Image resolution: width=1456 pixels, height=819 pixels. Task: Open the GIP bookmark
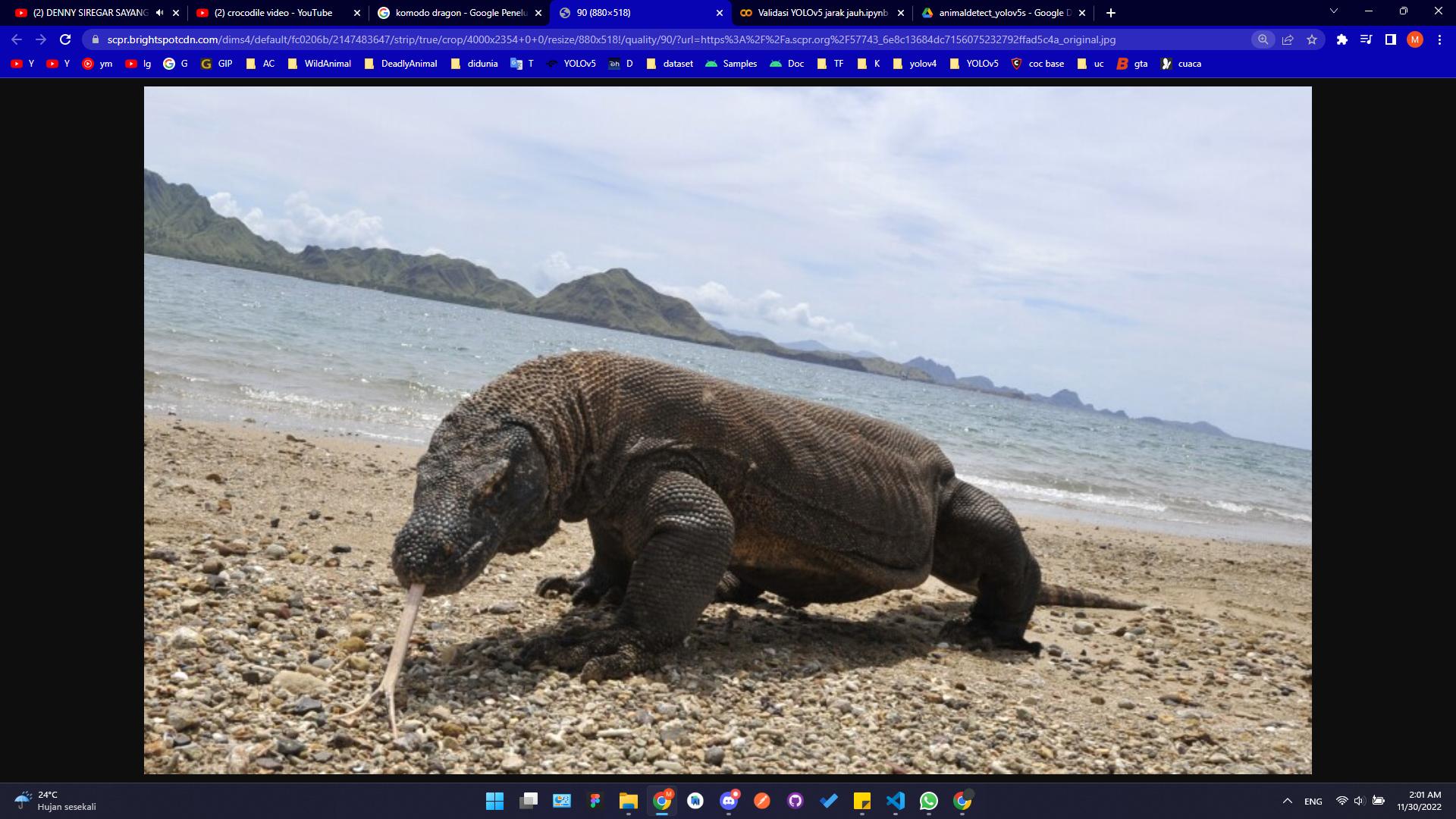(x=217, y=64)
